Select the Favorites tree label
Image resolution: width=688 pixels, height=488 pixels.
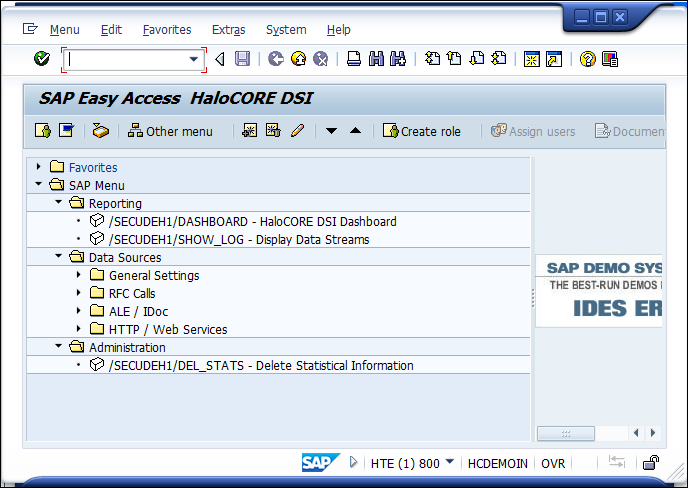93,168
